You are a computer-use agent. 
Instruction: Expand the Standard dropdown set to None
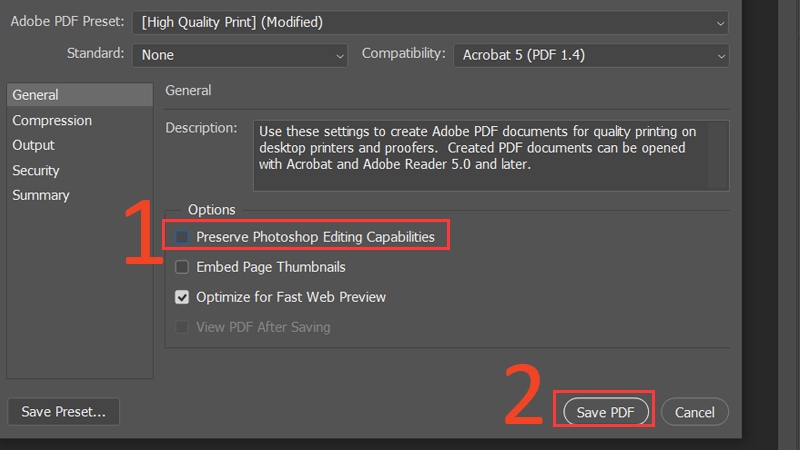[240, 55]
